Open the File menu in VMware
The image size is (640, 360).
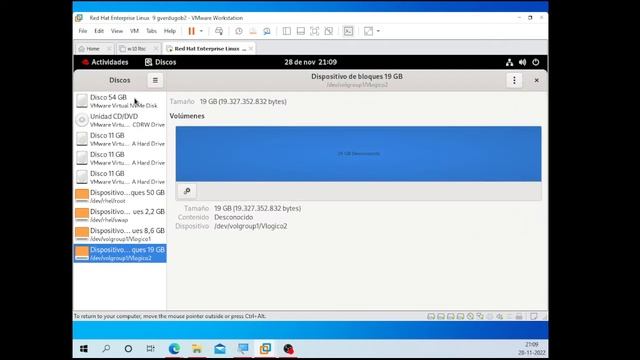[x=83, y=31]
